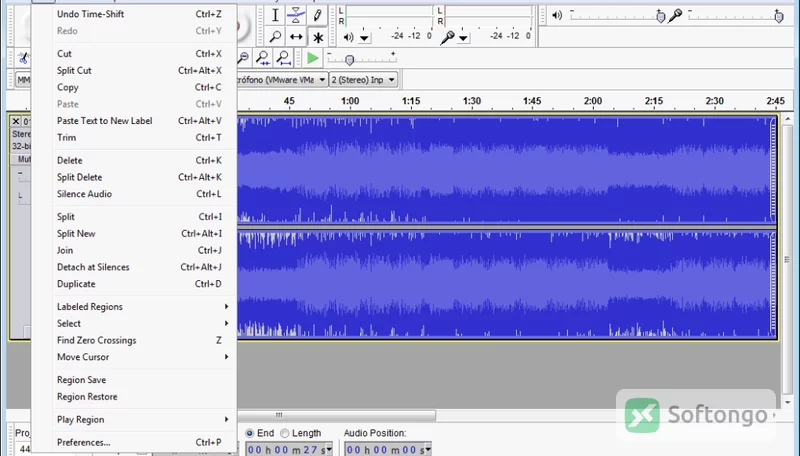Click the 1:00 mark on timeline ruler
The height and width of the screenshot is (456, 800).
(x=350, y=101)
